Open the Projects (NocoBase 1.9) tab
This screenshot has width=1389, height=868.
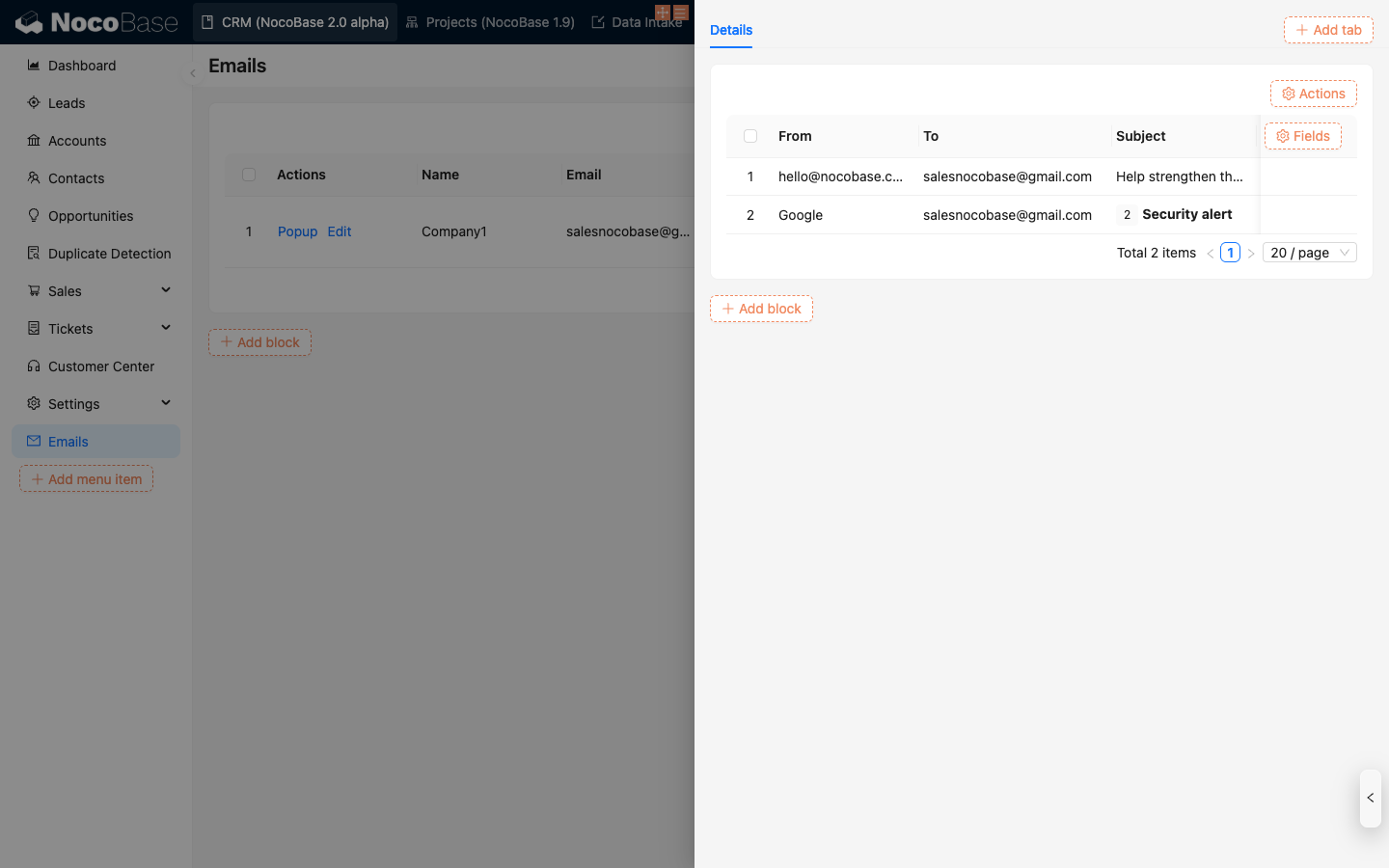click(490, 22)
